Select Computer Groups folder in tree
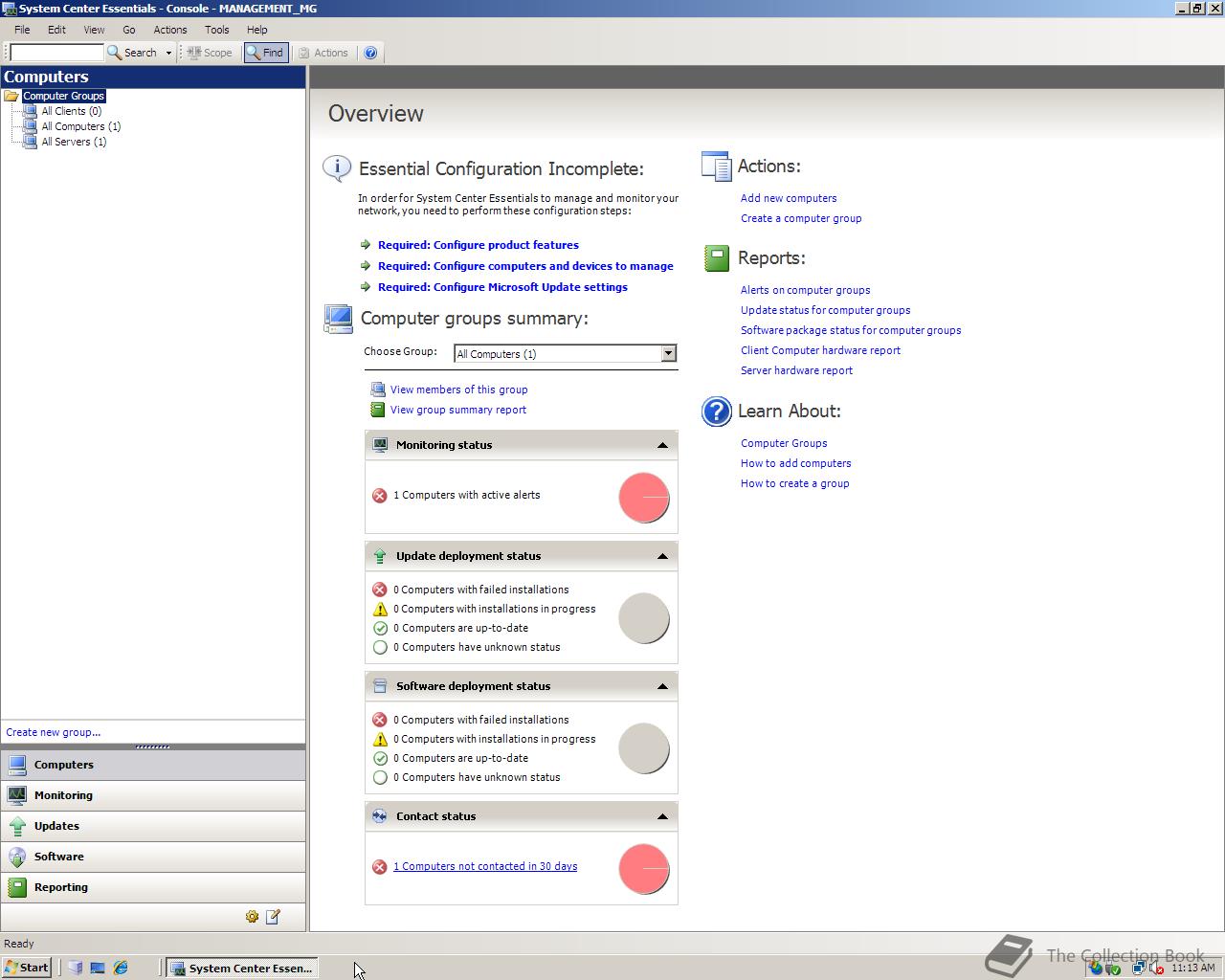 click(x=63, y=96)
